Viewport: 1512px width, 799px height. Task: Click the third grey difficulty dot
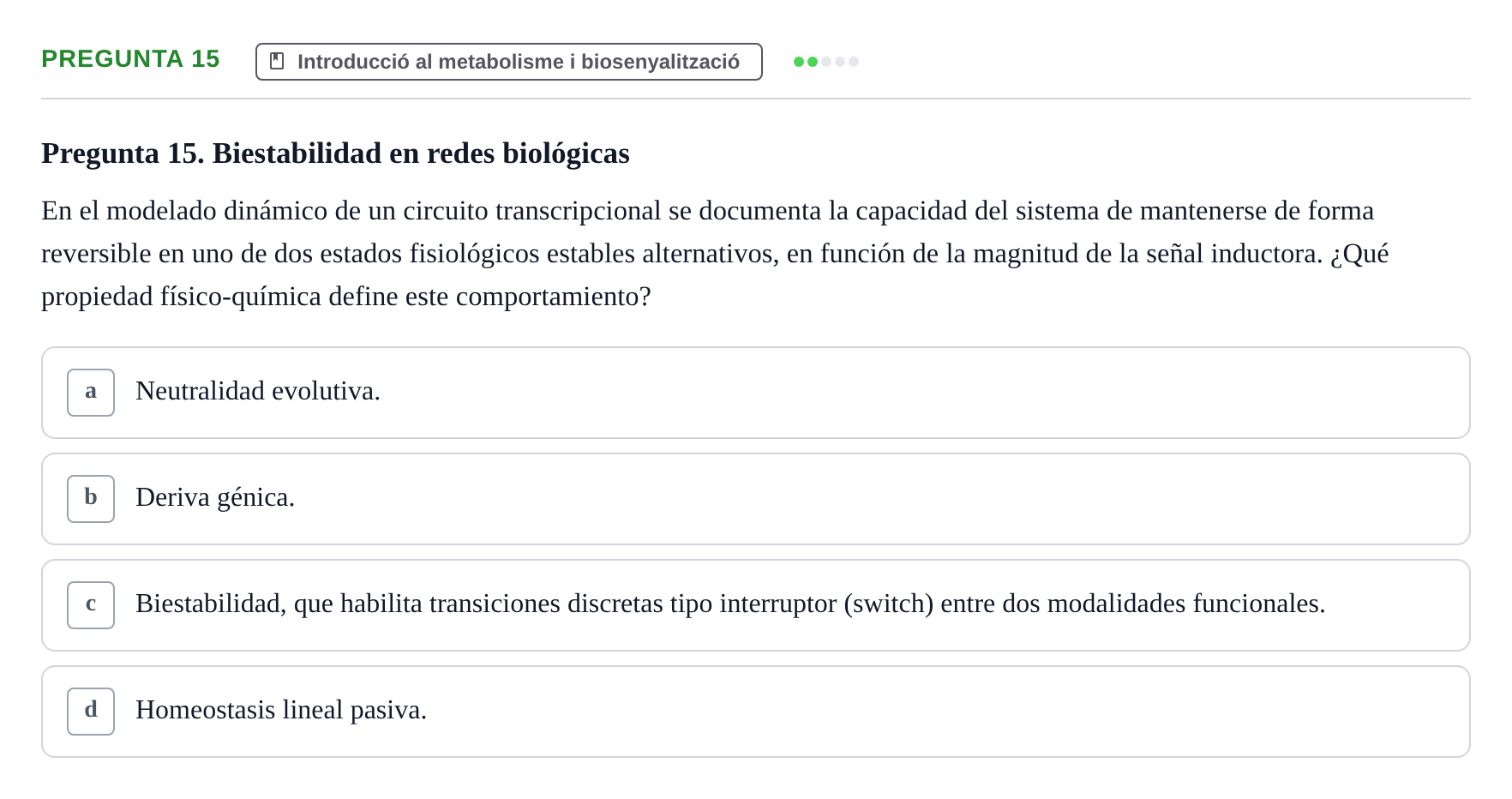(826, 62)
